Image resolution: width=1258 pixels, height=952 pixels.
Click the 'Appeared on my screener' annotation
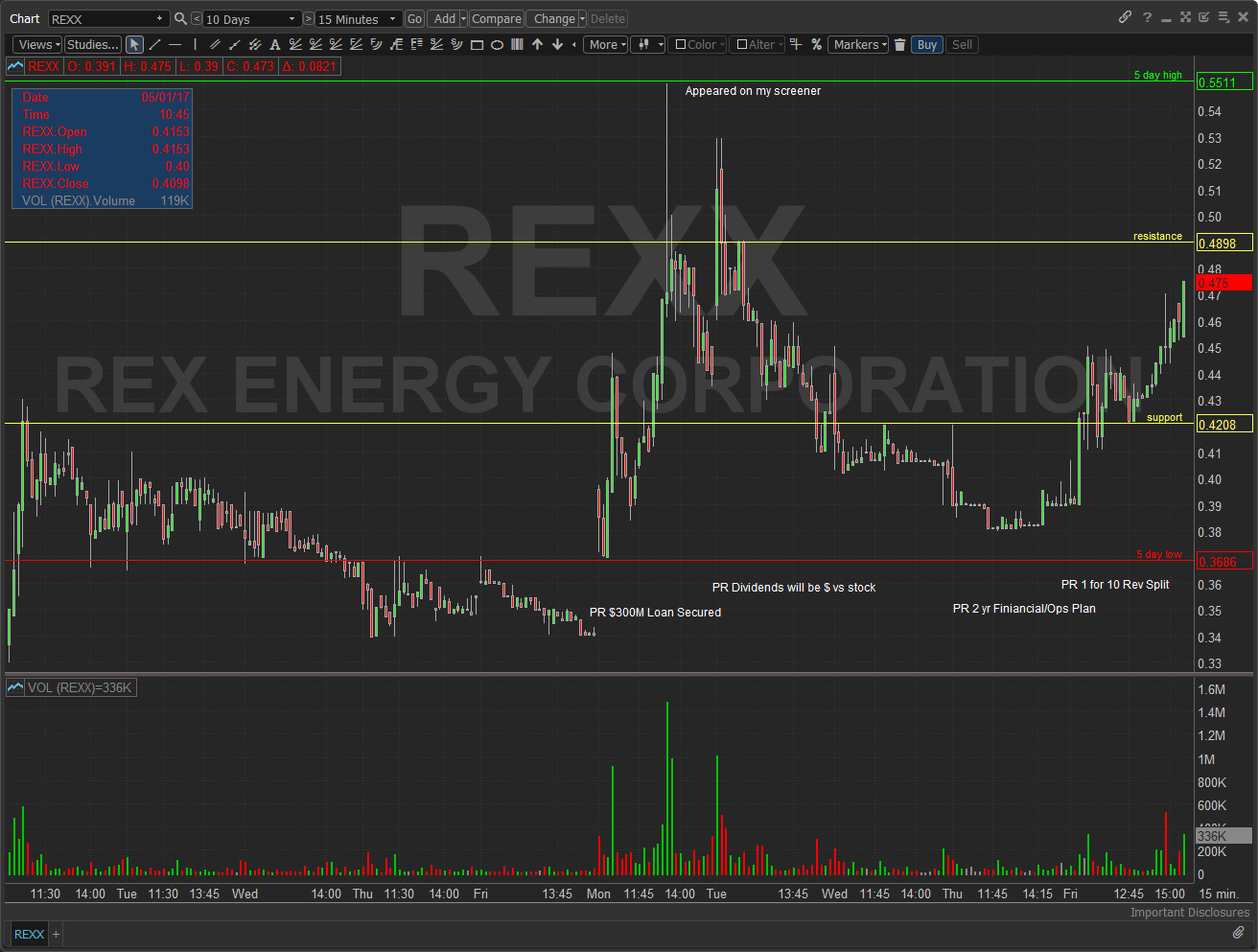[x=753, y=91]
